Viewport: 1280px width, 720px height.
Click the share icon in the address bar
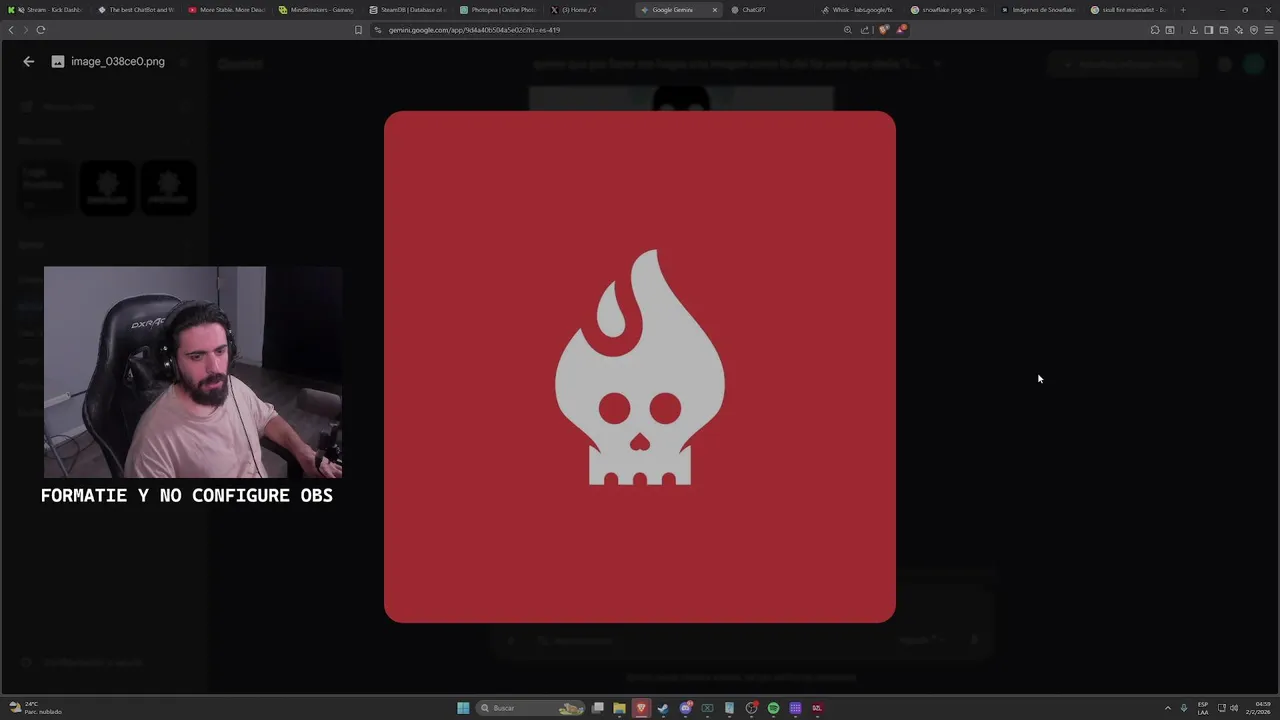865,30
